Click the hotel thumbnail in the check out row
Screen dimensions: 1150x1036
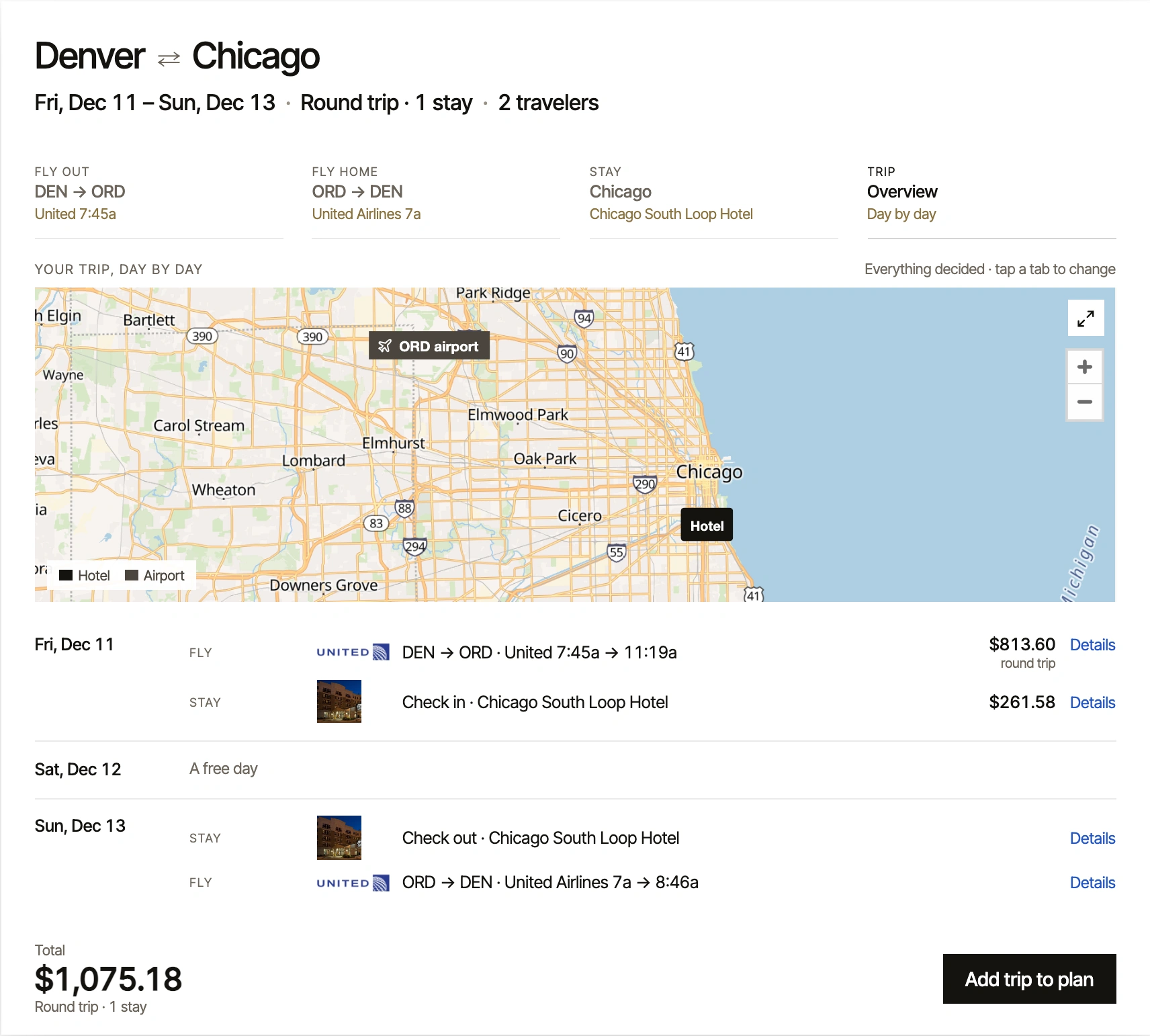click(339, 838)
